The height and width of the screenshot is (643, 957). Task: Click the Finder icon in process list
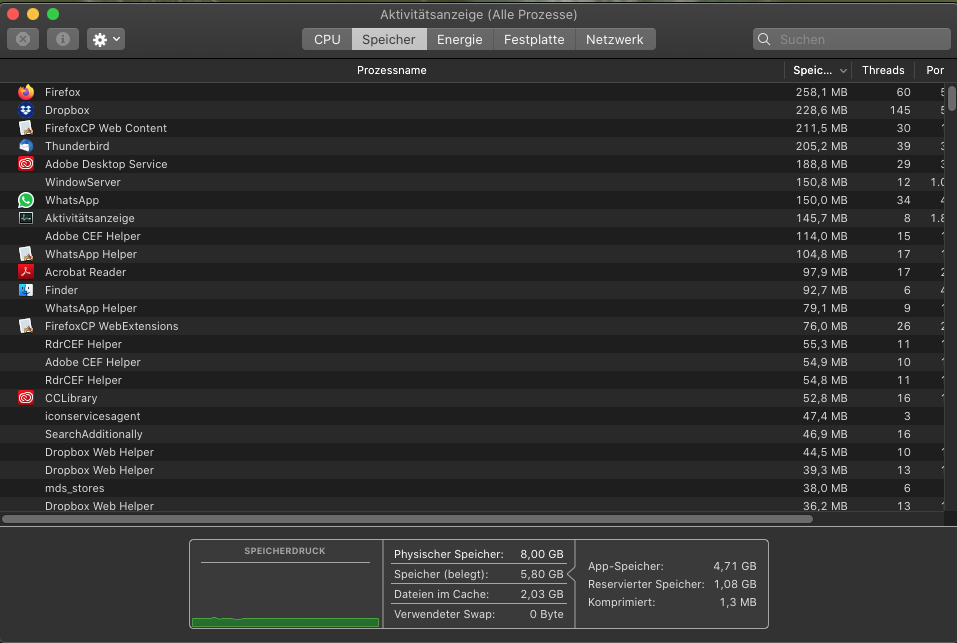pos(26,290)
